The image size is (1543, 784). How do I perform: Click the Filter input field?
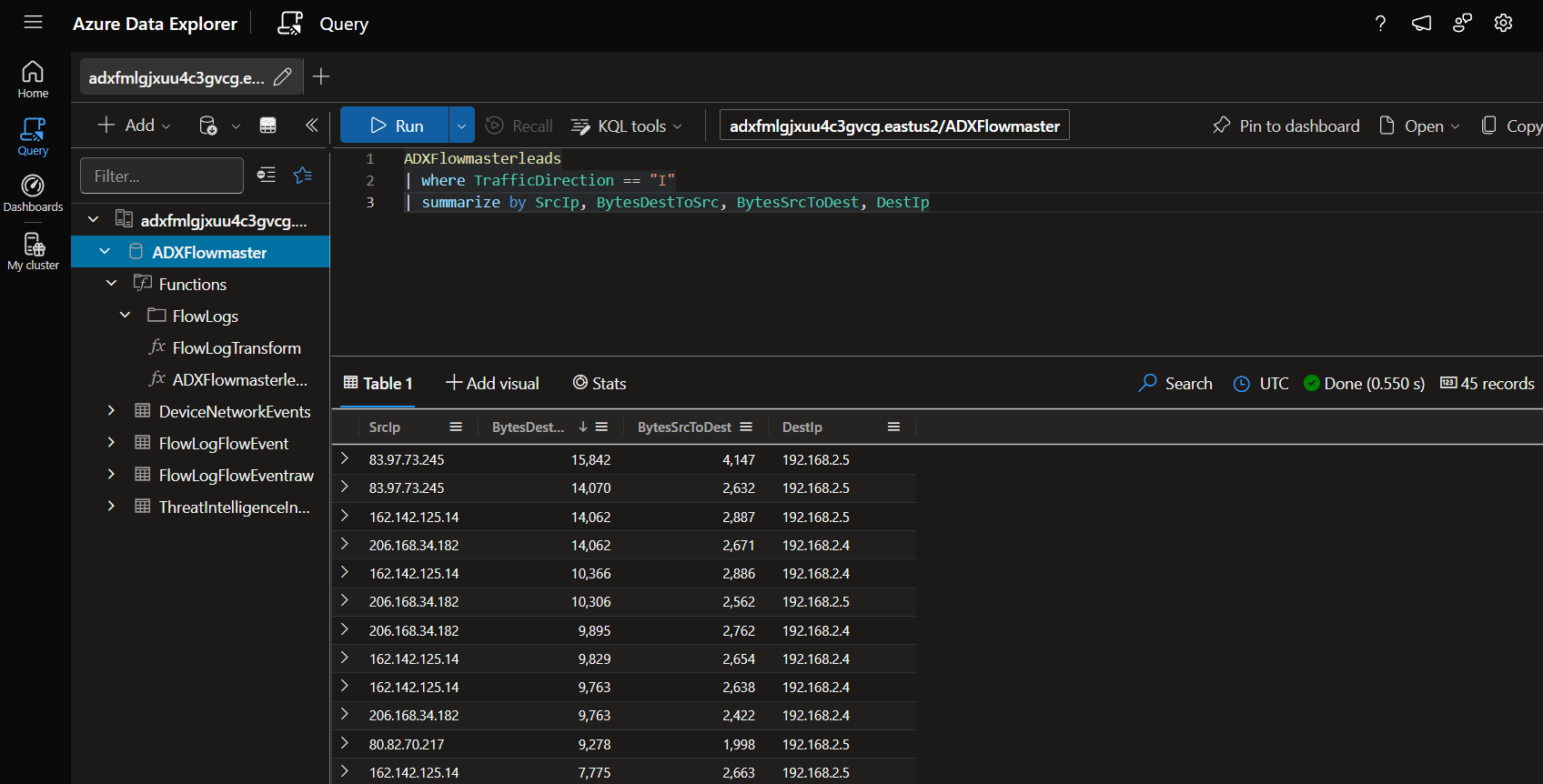pyautogui.click(x=162, y=176)
